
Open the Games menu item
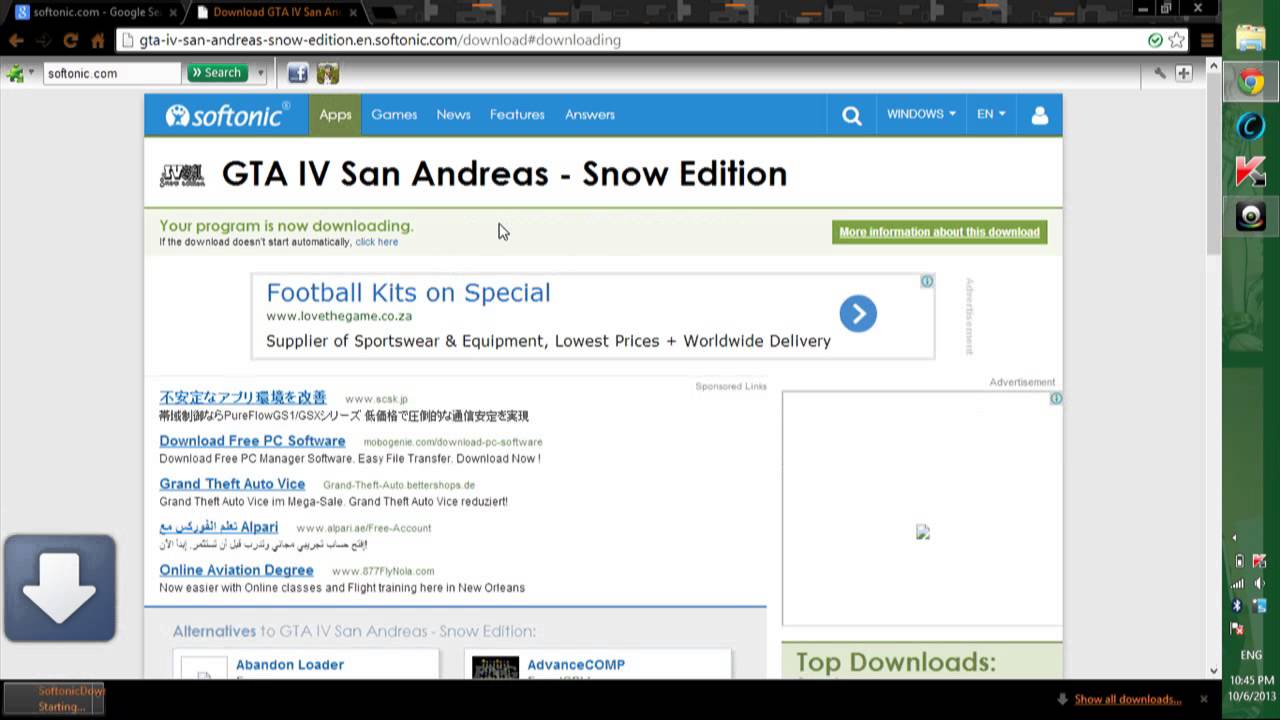(x=394, y=115)
